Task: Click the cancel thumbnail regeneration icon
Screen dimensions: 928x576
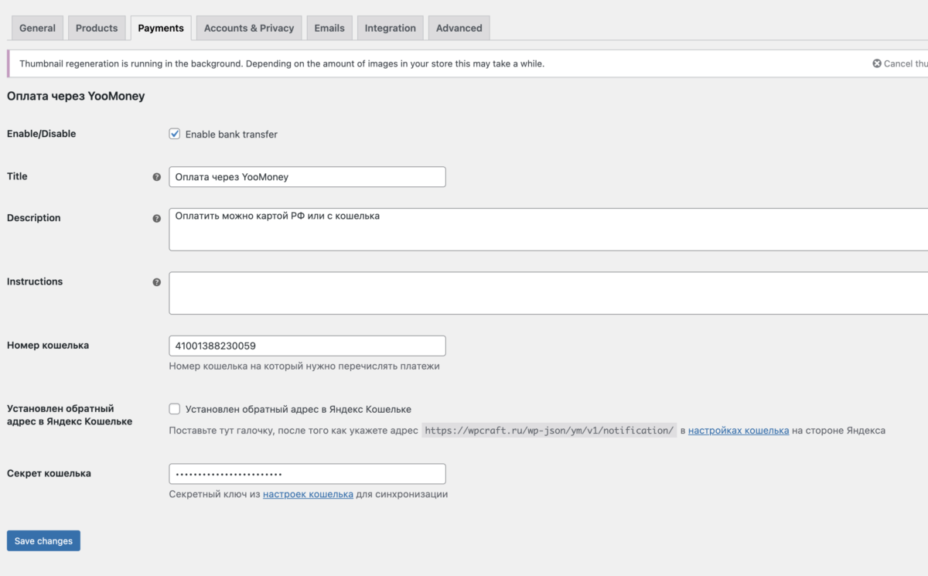Action: 877,63
